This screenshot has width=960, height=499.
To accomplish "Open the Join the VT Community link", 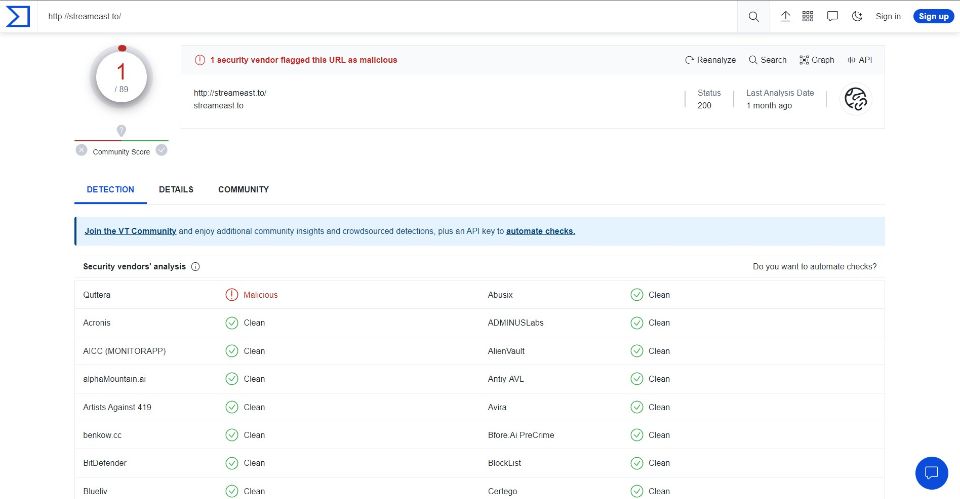I will [130, 231].
